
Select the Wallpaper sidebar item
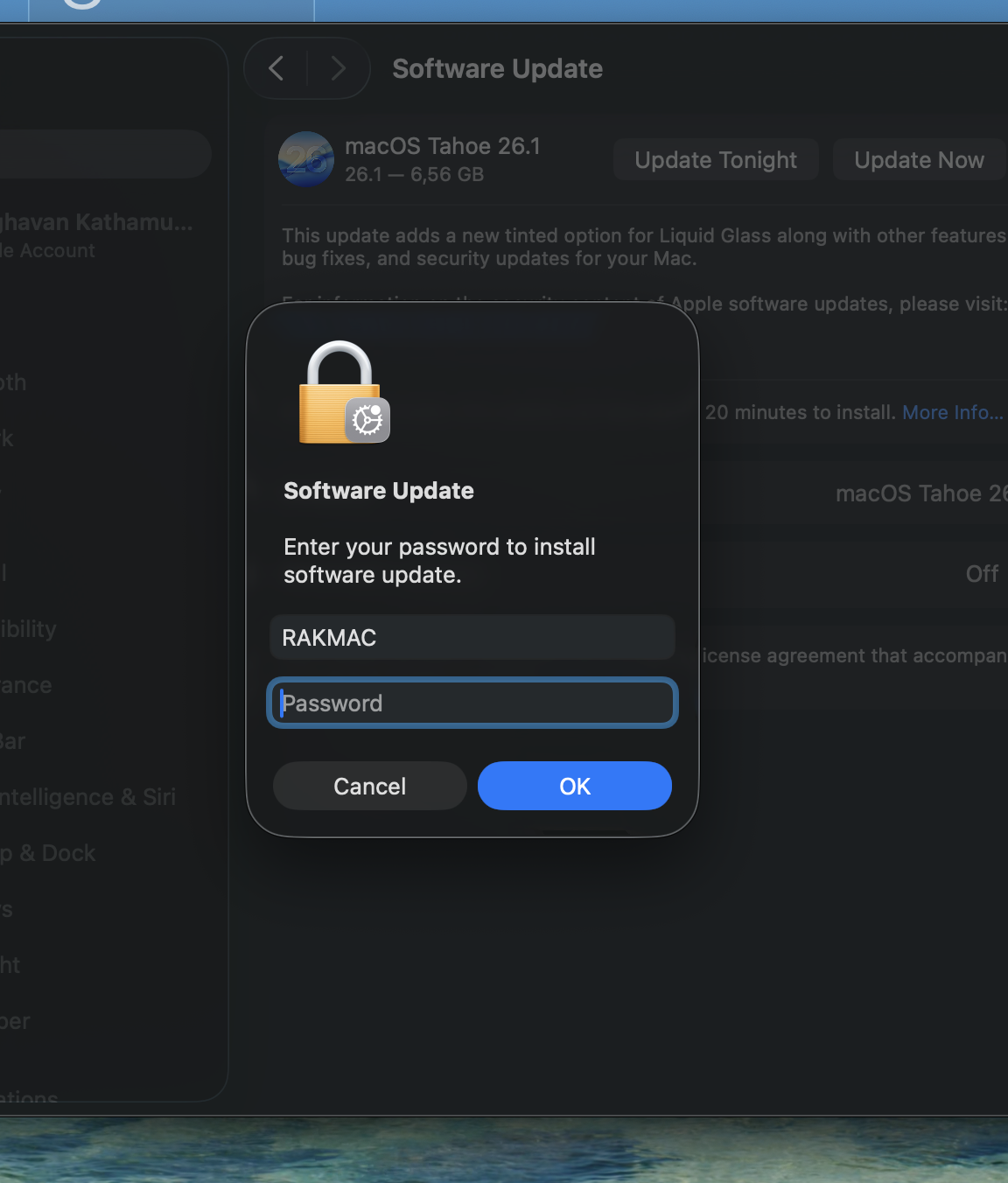(15, 1021)
